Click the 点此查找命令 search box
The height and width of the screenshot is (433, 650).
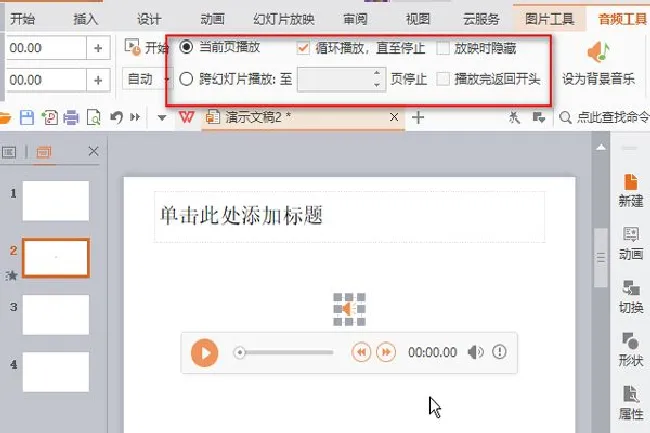coord(604,118)
